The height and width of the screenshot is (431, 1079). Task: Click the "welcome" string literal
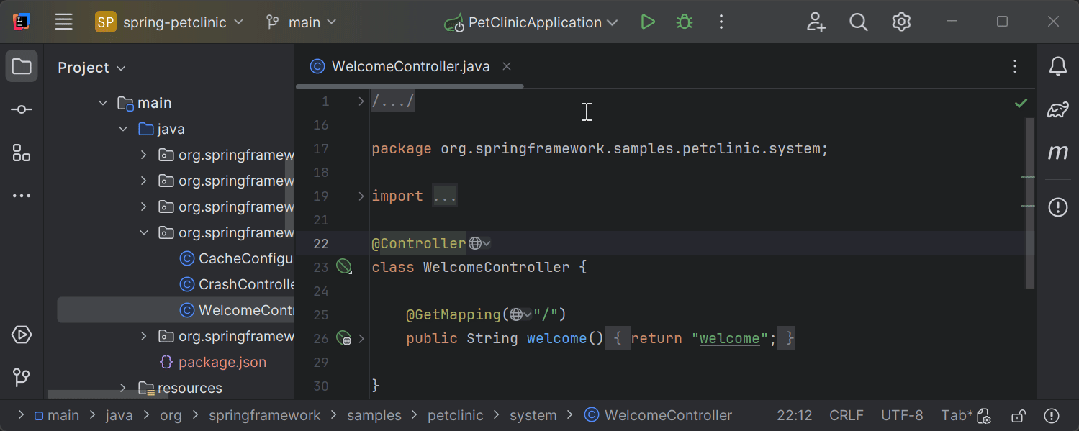click(730, 338)
